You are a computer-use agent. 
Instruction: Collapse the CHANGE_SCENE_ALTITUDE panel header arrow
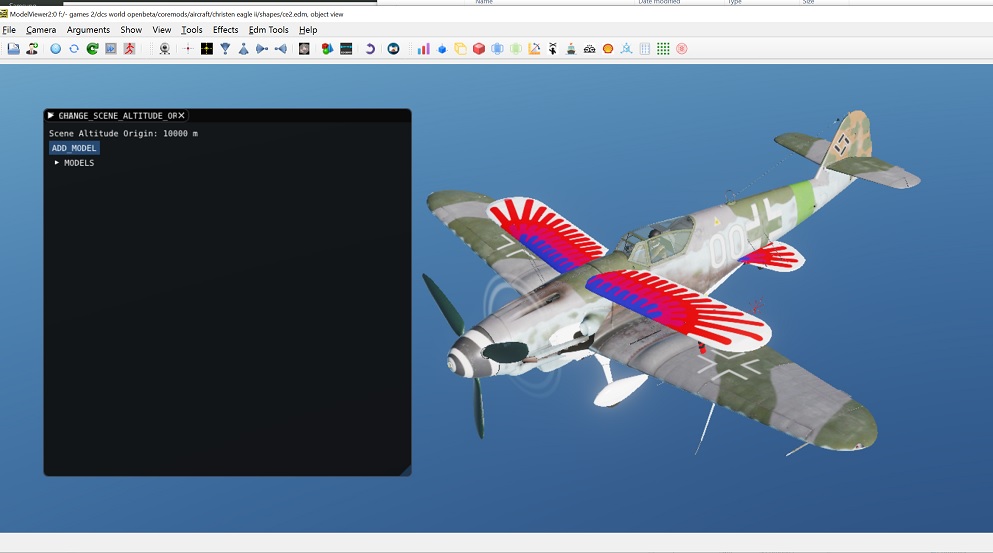[x=51, y=115]
